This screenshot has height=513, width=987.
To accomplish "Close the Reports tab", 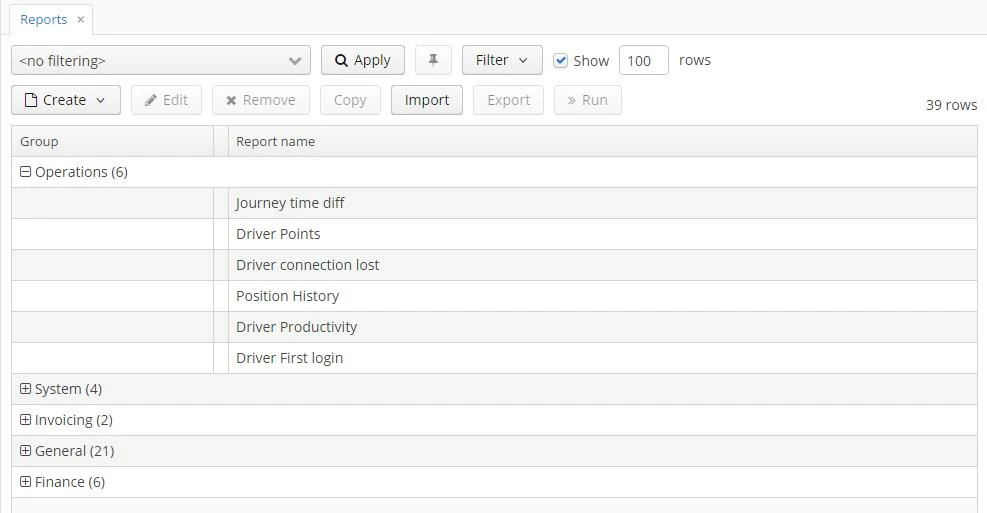I will tap(81, 20).
